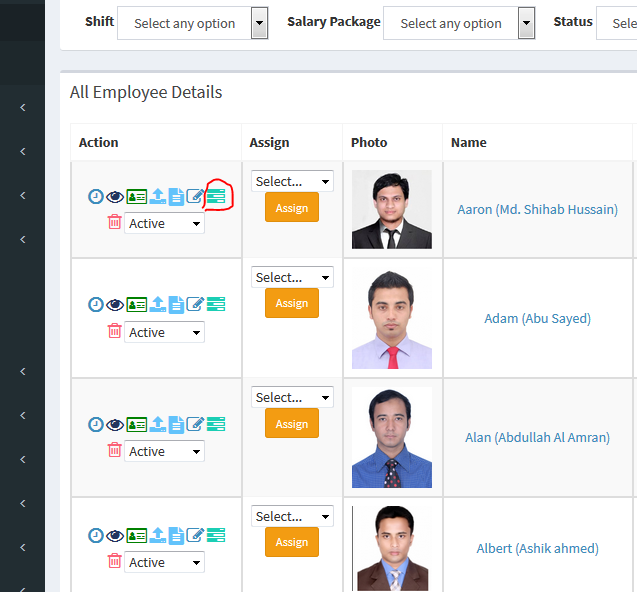Click the eye icon in Albert's row

point(116,535)
